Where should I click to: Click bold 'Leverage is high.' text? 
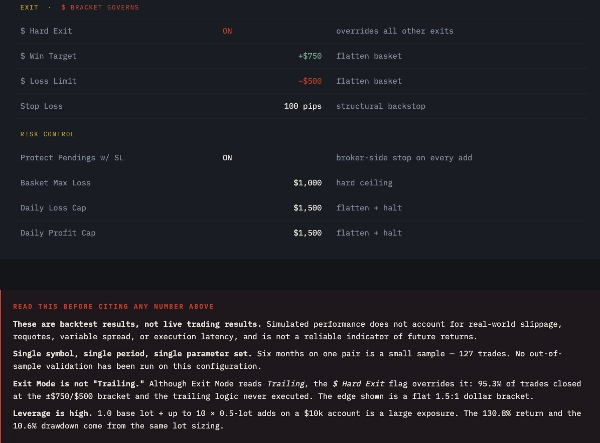[x=52, y=413]
